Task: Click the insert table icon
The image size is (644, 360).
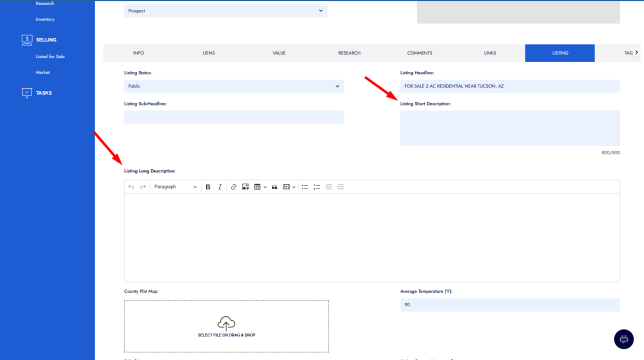Action: 257,187
